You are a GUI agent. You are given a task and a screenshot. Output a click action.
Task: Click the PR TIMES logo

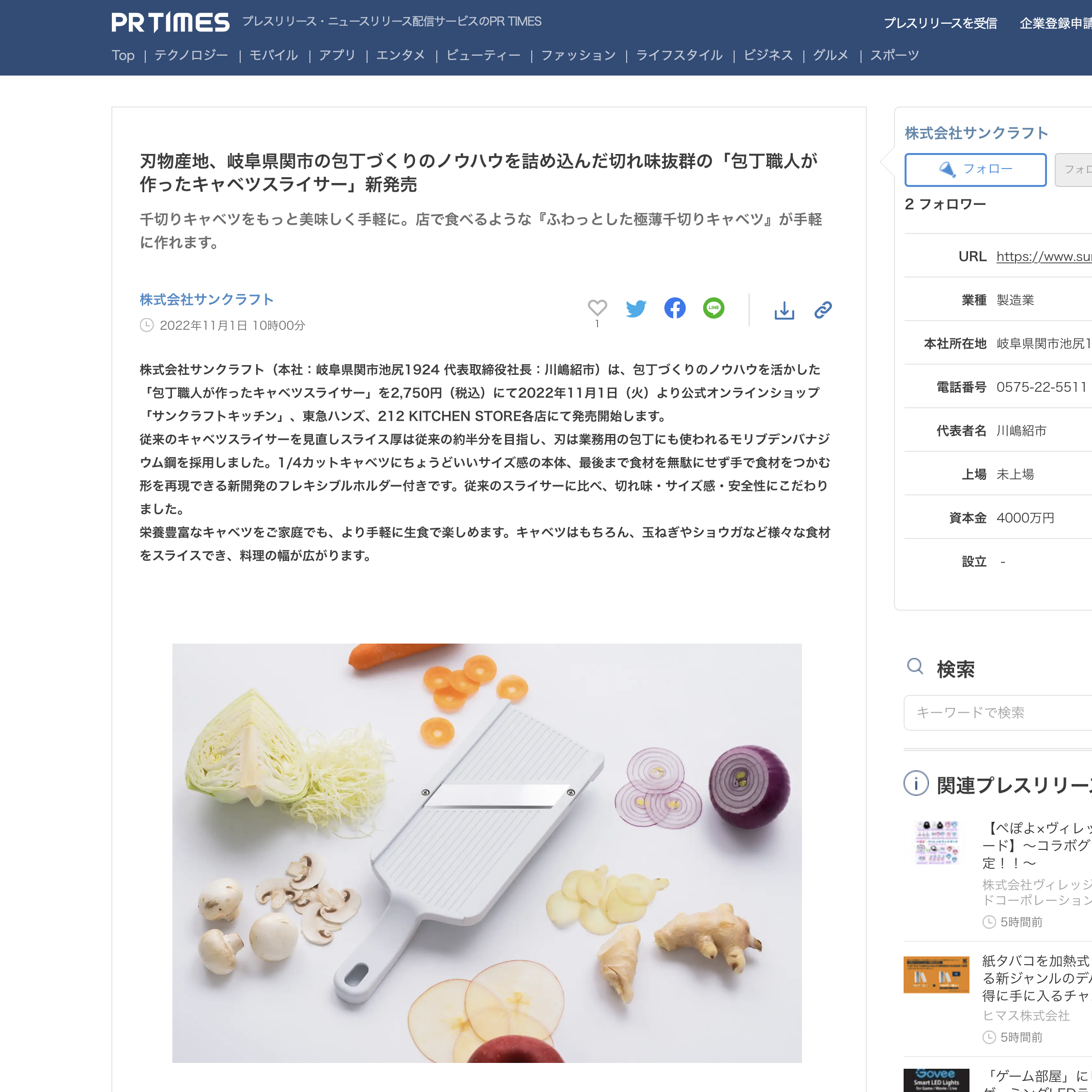170,23
